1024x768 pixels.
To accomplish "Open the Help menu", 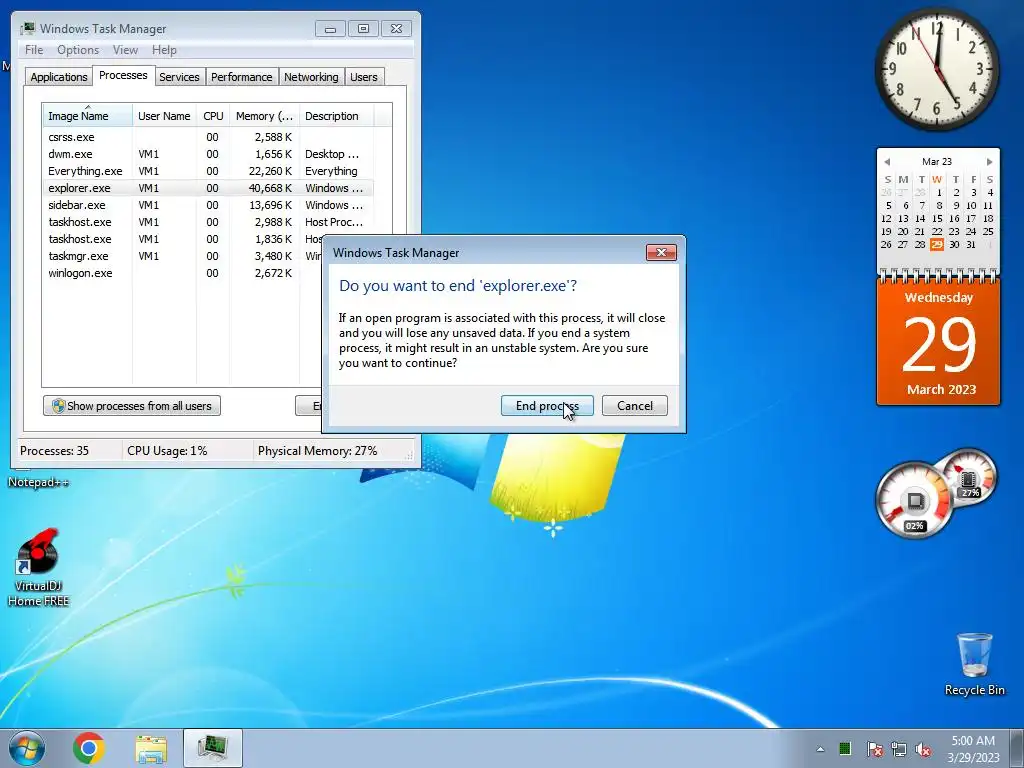I will tap(164, 50).
